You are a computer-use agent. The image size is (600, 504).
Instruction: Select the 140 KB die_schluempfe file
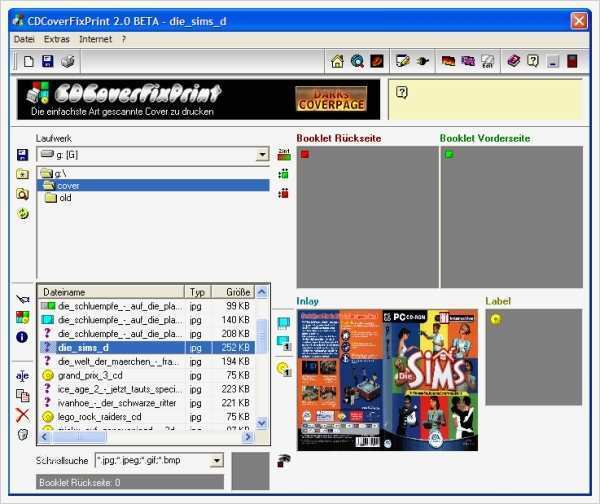click(x=147, y=320)
